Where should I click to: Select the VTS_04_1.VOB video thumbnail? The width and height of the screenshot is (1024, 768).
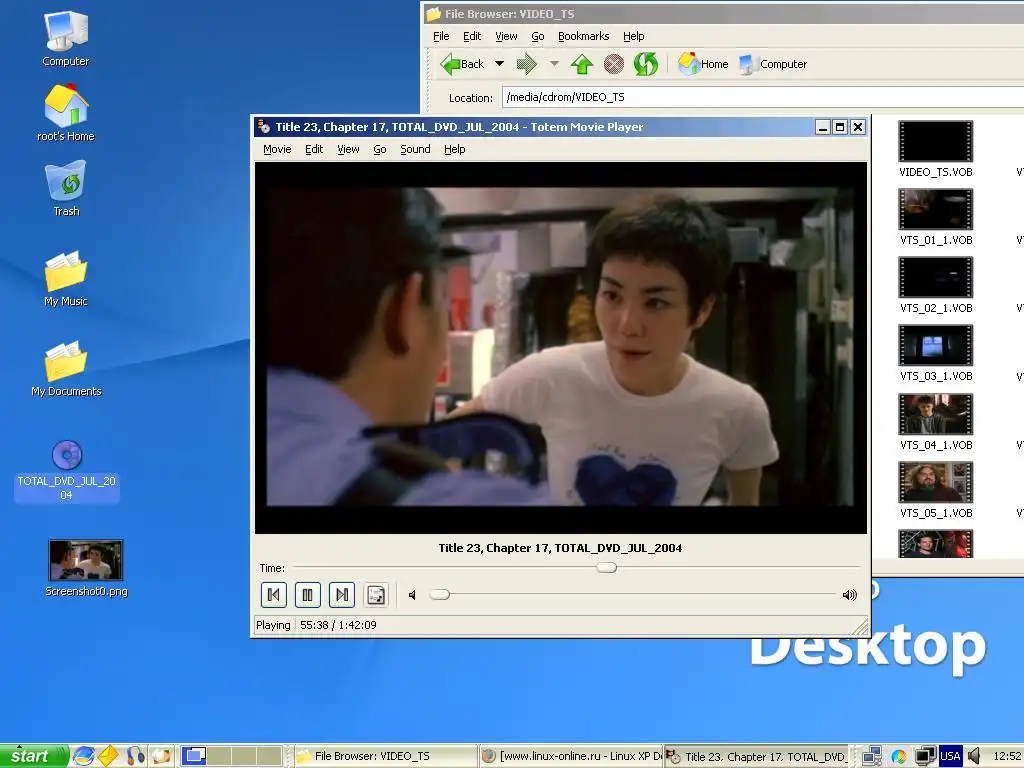click(935, 414)
